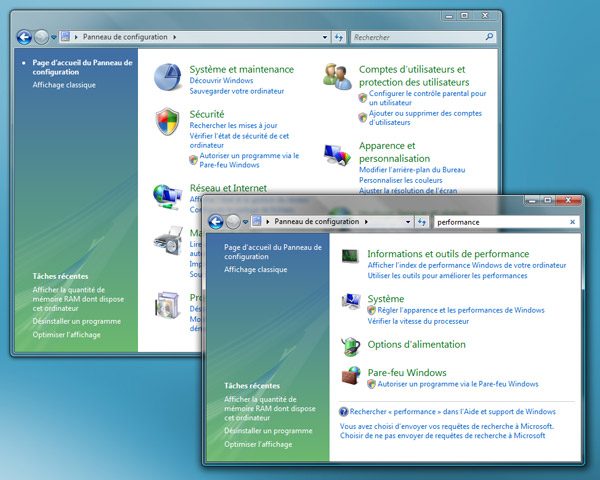Image resolution: width=600 pixels, height=480 pixels.
Task: Click the Pare-feu Windows brick wall icon
Action: point(351,376)
